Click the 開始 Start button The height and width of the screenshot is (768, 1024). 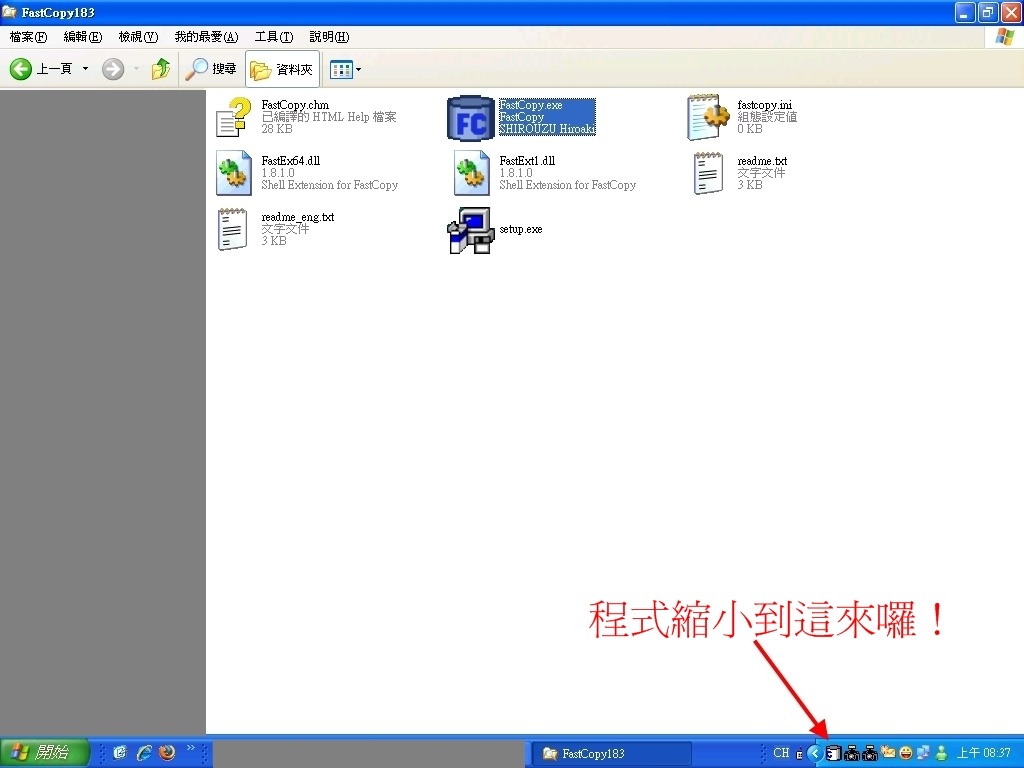point(43,753)
